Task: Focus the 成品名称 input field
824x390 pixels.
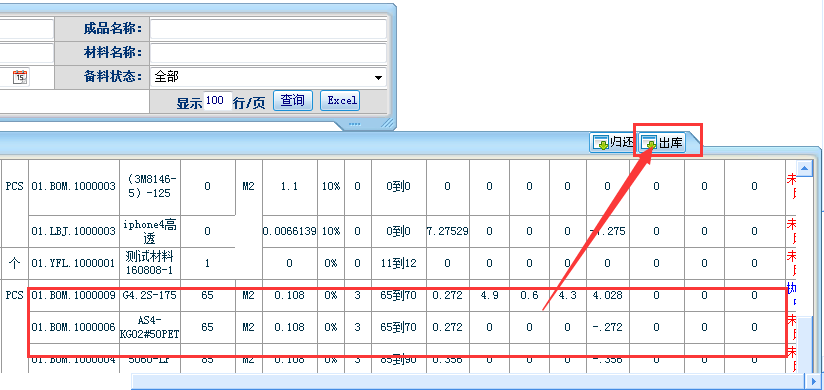Action: tap(268, 28)
